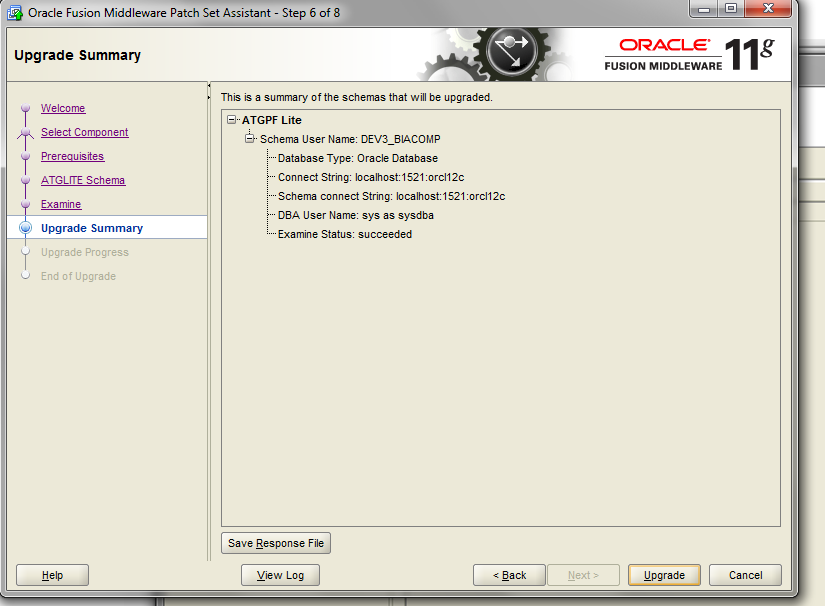Select the Database Type: Oracle Database row

pos(358,158)
